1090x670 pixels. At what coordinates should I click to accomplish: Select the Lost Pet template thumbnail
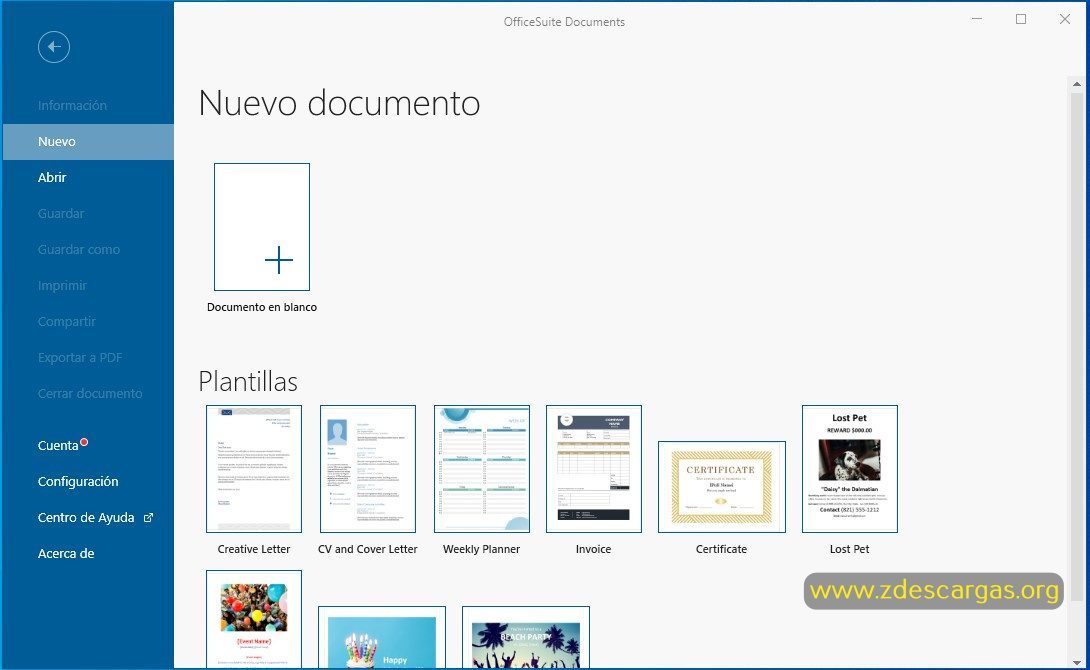point(849,469)
